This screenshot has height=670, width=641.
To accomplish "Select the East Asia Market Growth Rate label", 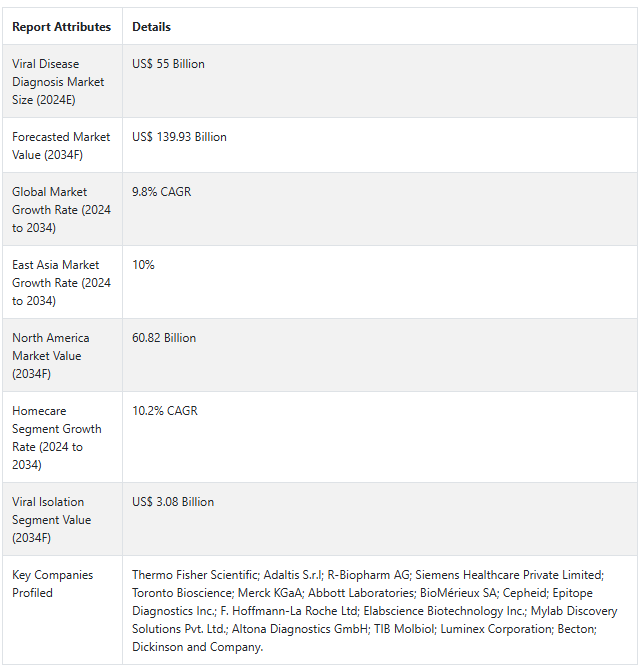I will point(61,283).
